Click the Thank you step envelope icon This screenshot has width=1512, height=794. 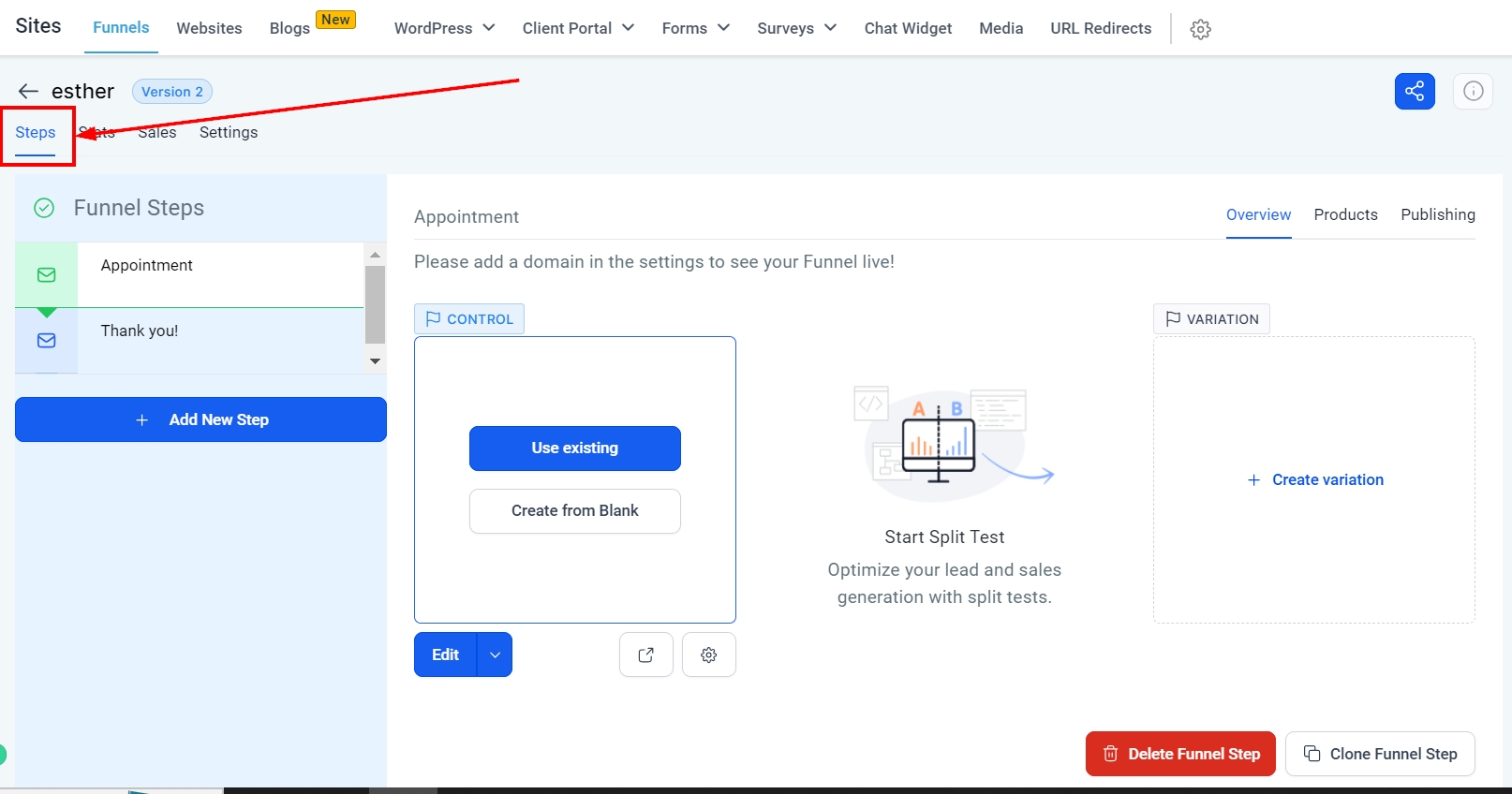click(x=46, y=341)
